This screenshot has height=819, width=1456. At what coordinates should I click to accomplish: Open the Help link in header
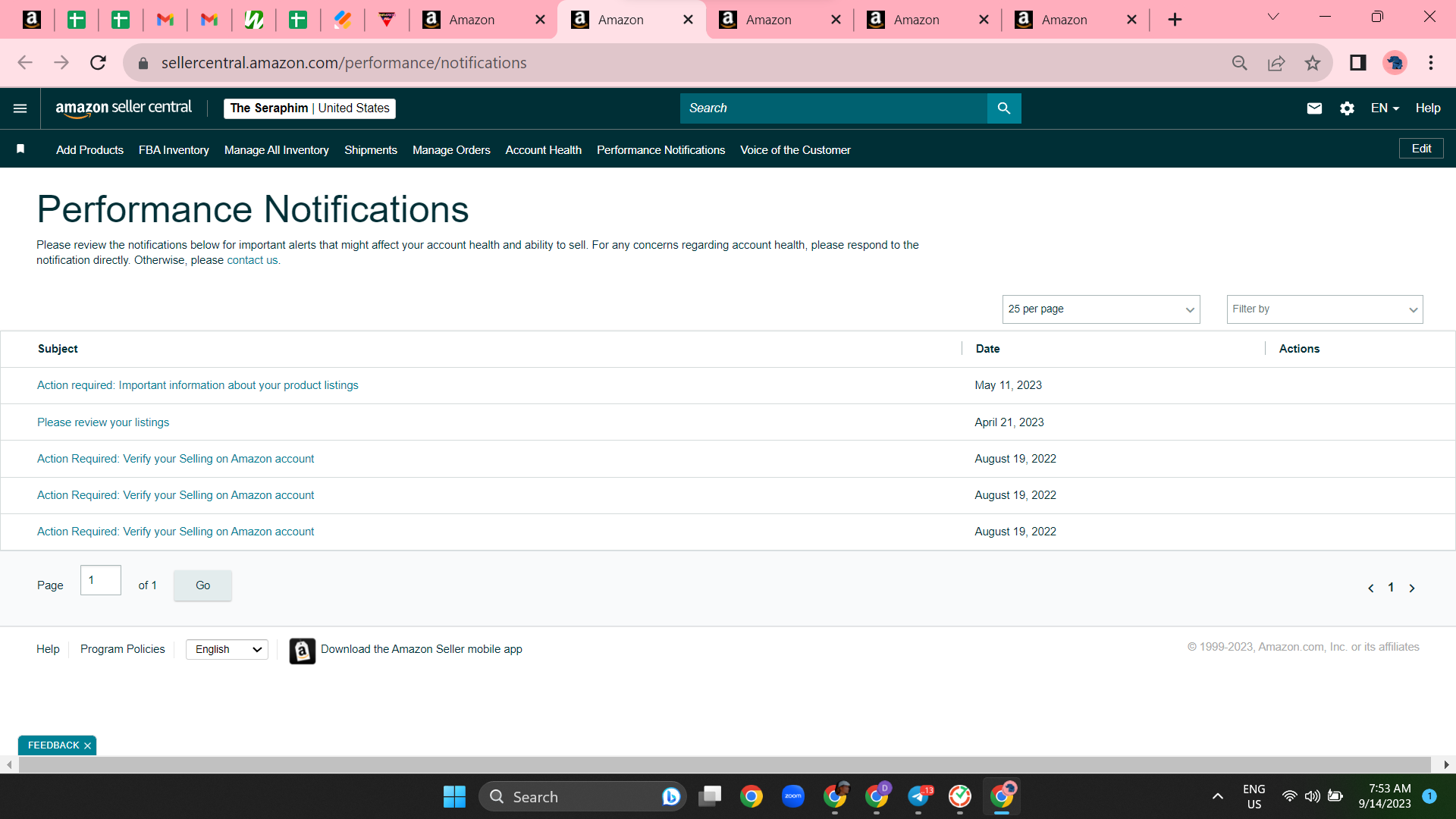point(1428,108)
